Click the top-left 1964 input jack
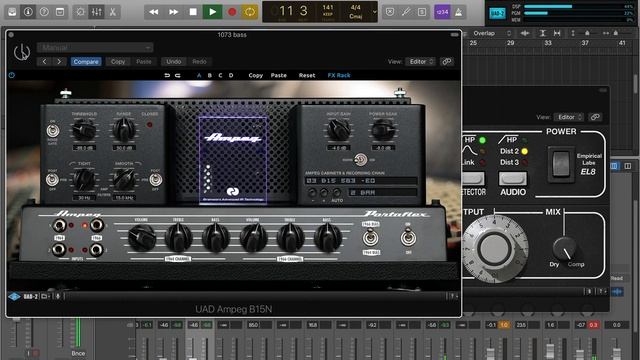The width and height of the screenshot is (640, 360). click(59, 225)
